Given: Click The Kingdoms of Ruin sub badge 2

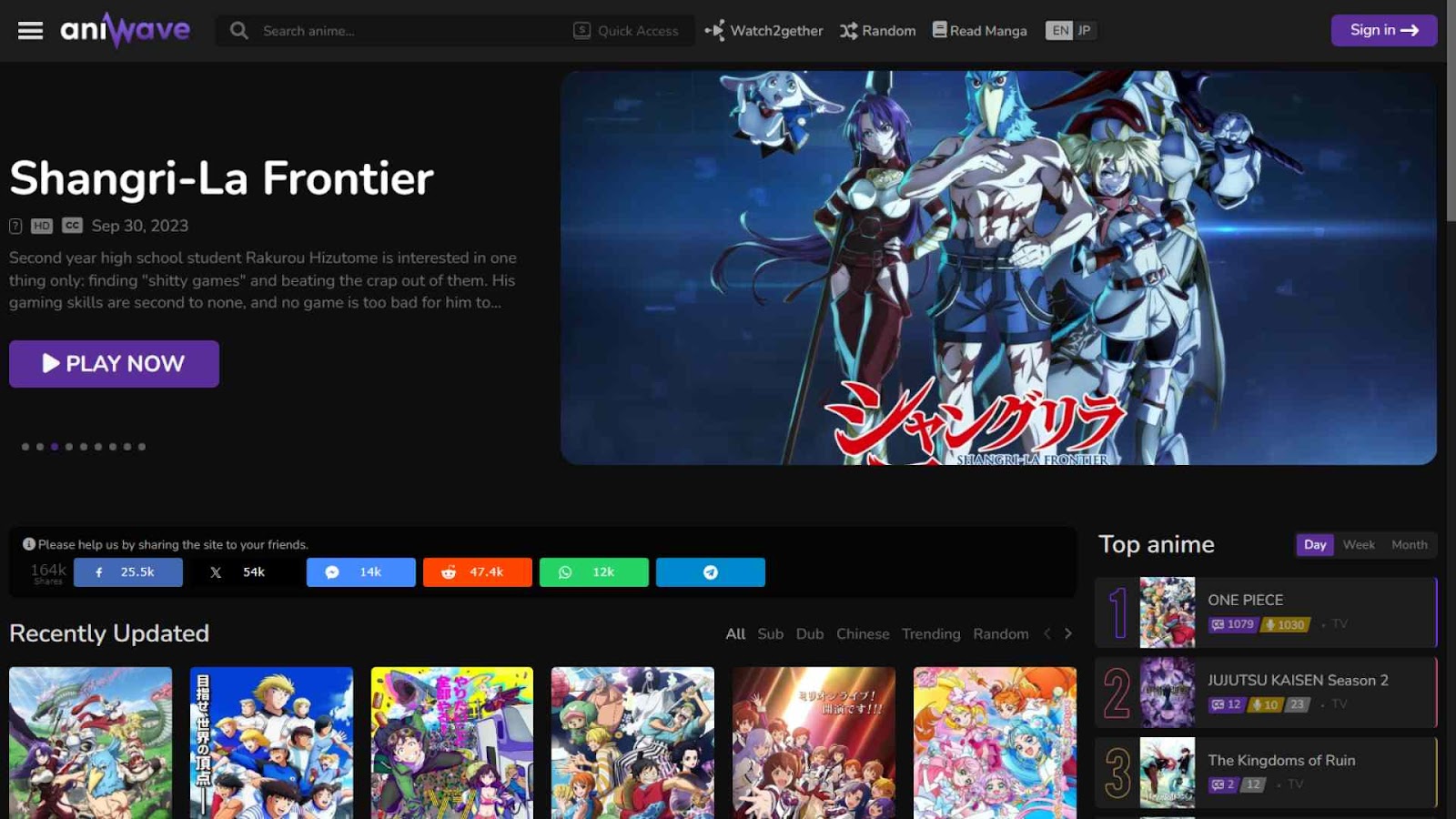Looking at the screenshot, I should click(x=1223, y=784).
